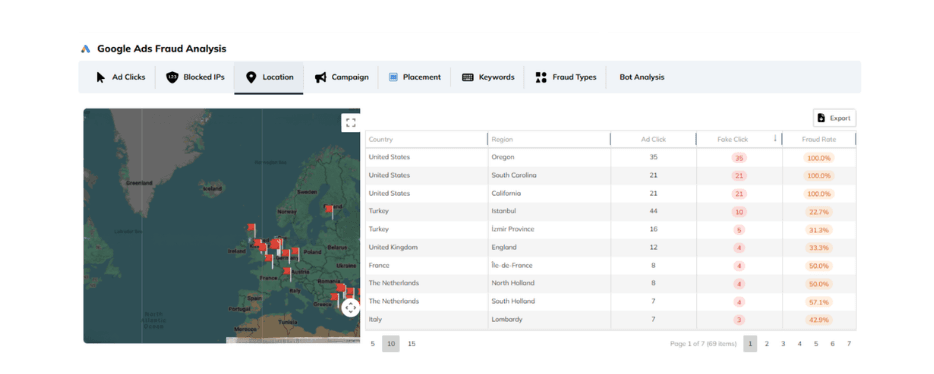Click the Ad Click column header
Viewport: 934px width, 374px height.
pyautogui.click(x=653, y=139)
